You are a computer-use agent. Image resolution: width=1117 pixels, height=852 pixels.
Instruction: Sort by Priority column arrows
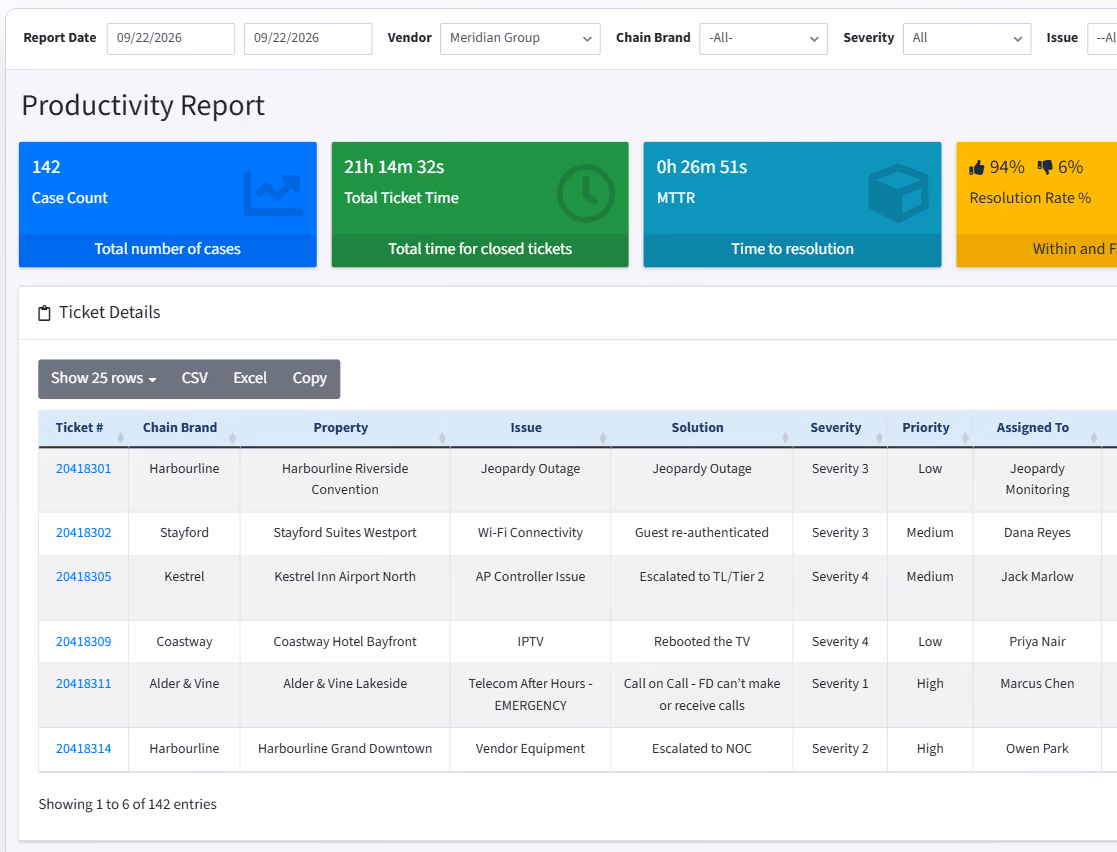(965, 437)
